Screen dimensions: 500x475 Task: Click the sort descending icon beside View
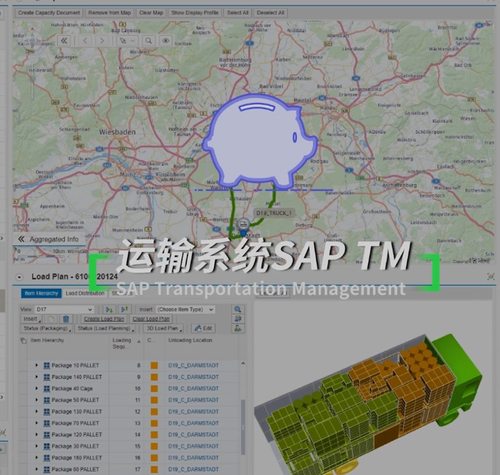click(124, 309)
